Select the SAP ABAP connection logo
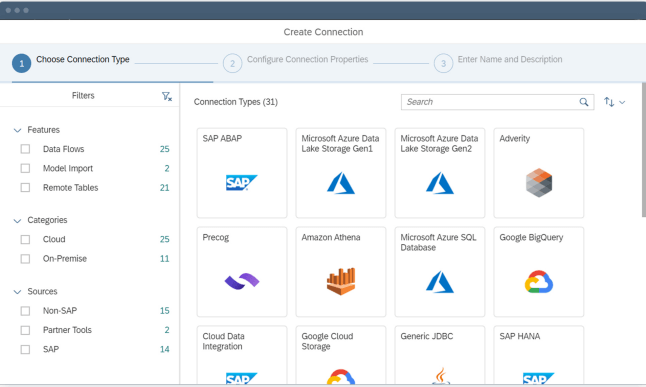Screen dimensions: 646x387 [x=241, y=183]
